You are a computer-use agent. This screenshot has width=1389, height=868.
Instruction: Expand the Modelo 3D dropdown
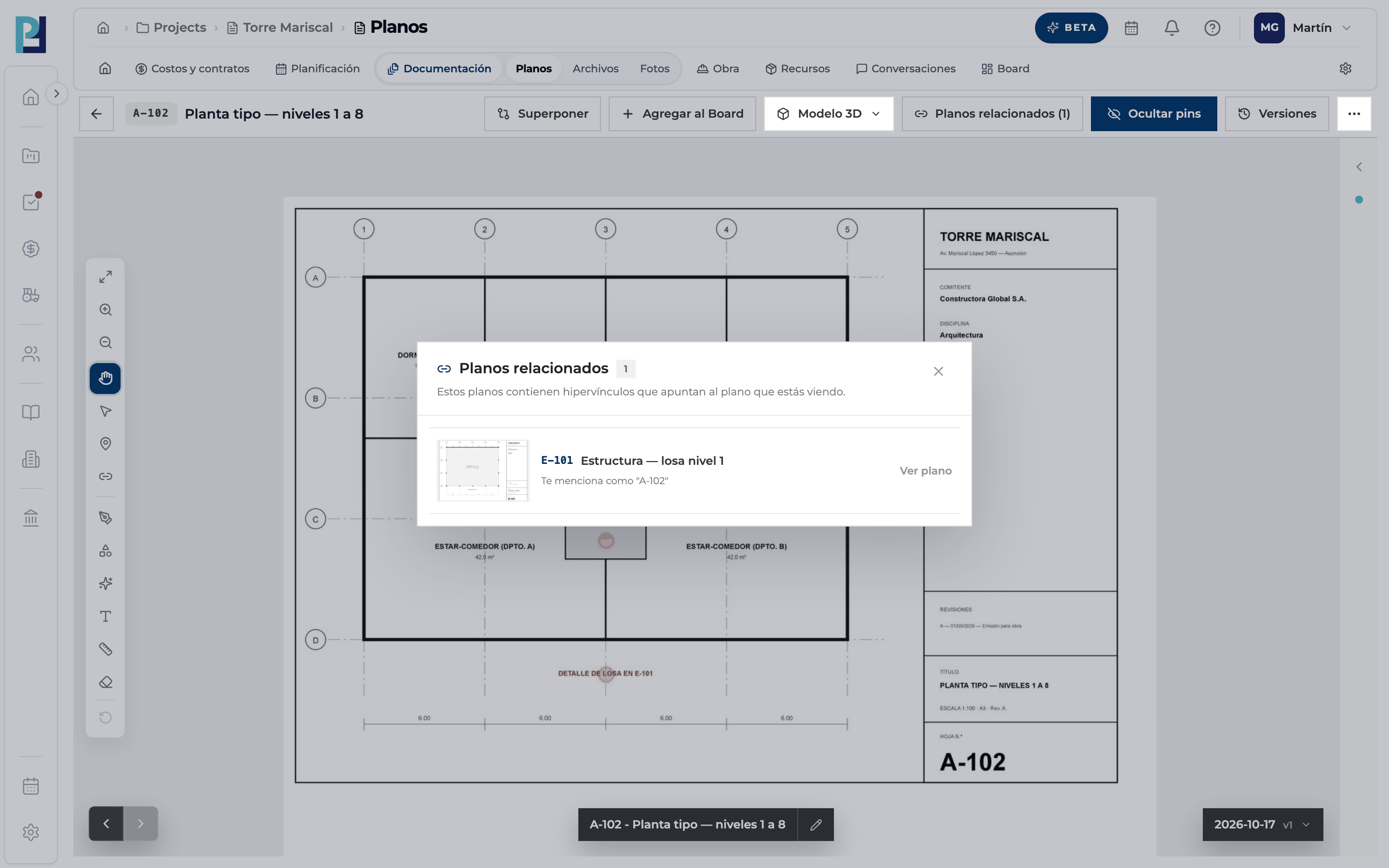828,114
